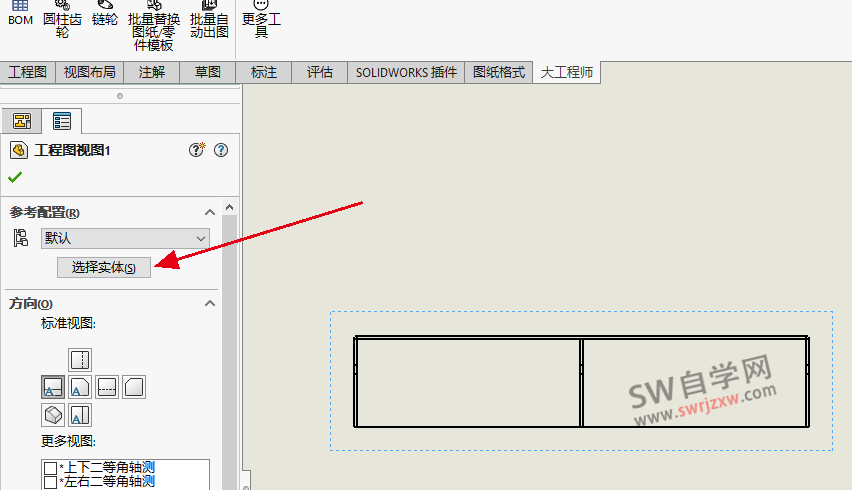Select the isometric view cube icon
The image size is (852, 490).
click(x=53, y=415)
